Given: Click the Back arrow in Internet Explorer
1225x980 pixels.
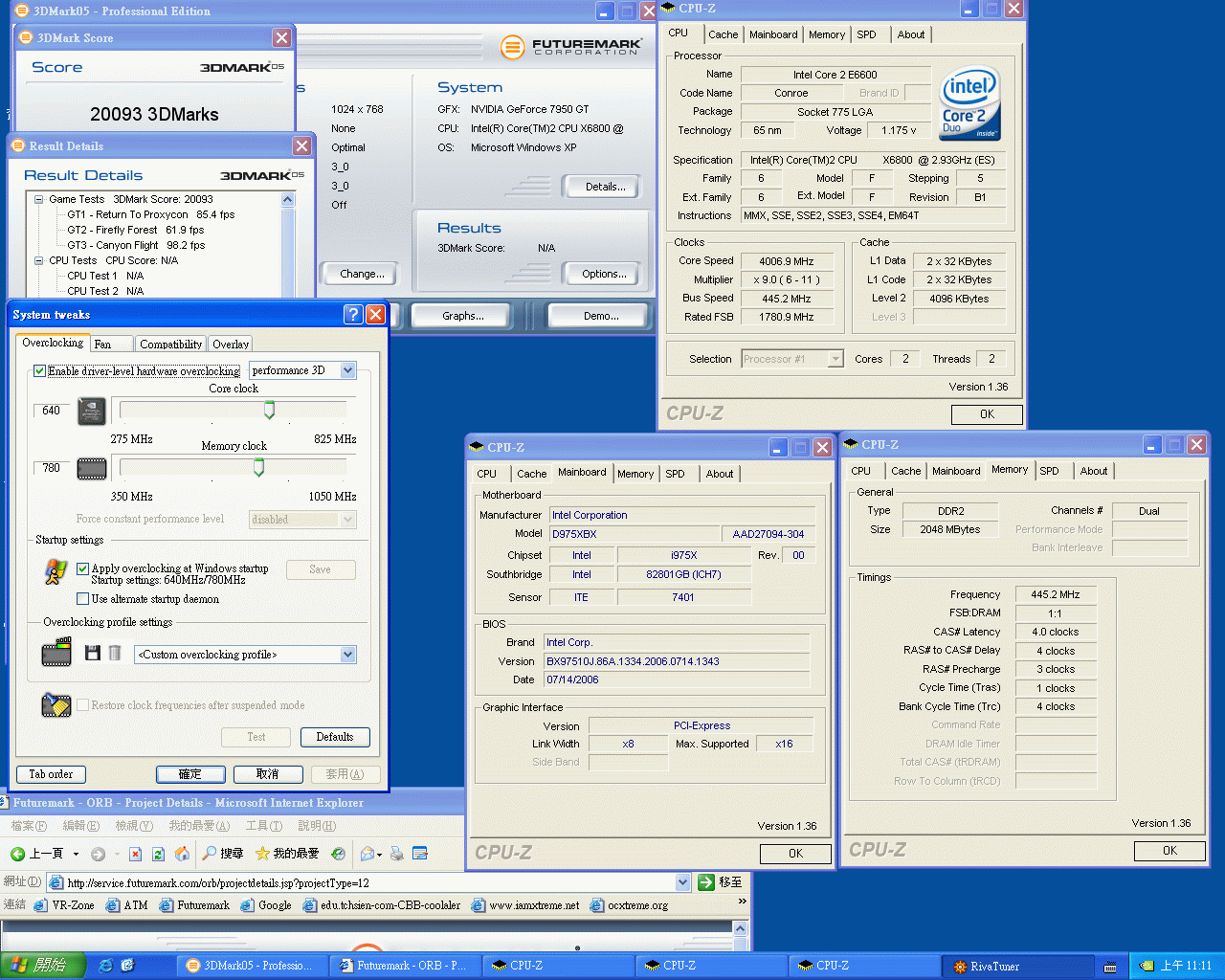Looking at the screenshot, I should (17, 854).
